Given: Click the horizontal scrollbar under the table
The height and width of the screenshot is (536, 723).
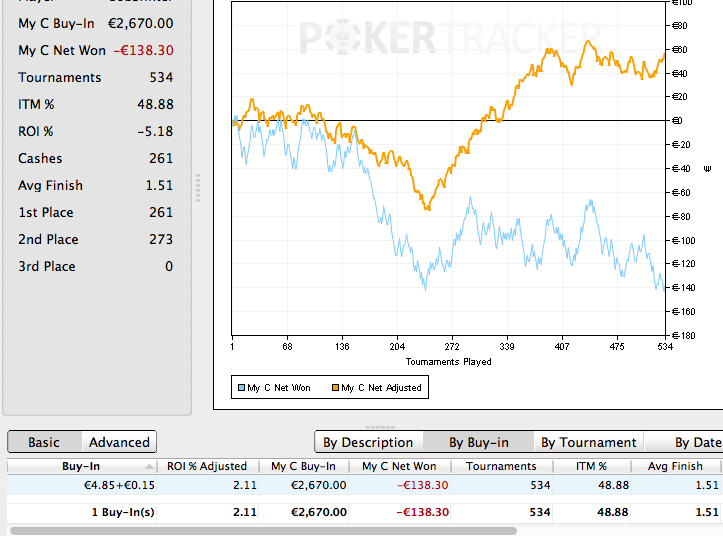Looking at the screenshot, I should click(263, 531).
